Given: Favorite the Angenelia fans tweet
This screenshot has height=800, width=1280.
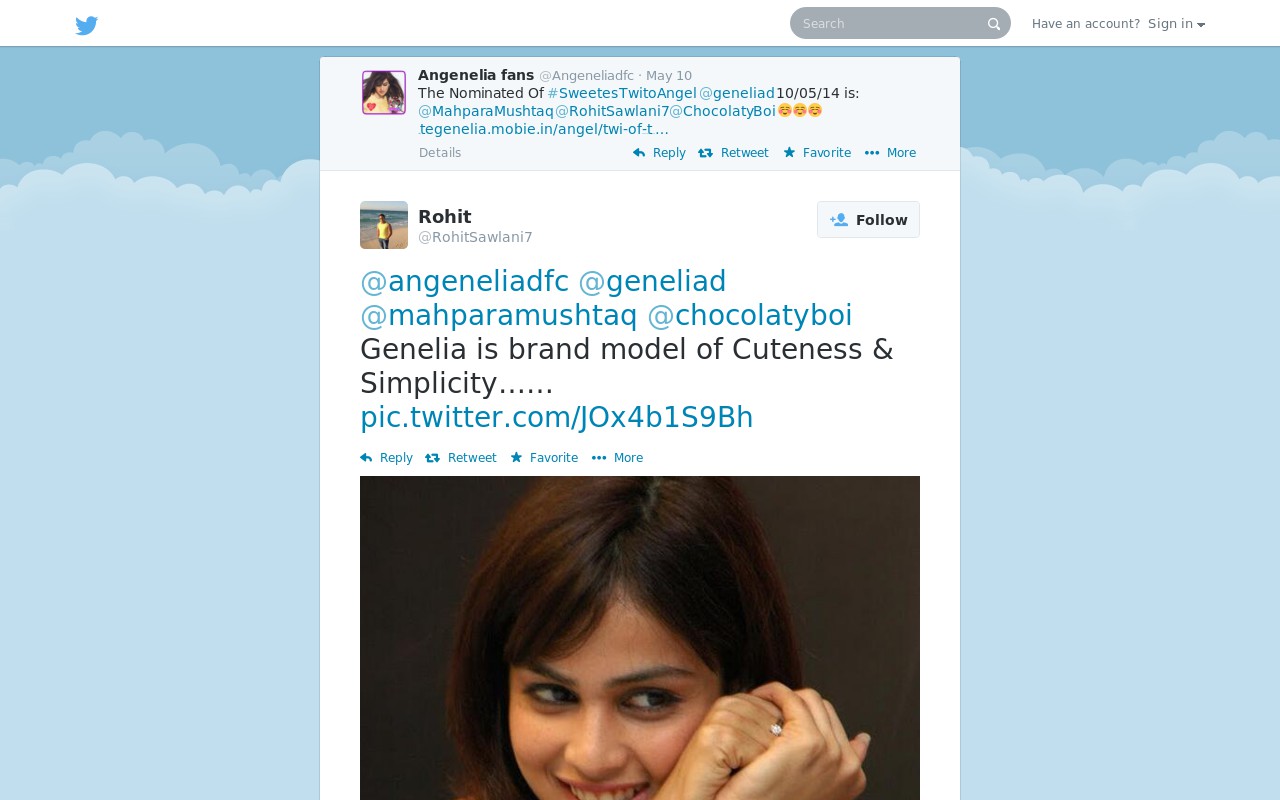Looking at the screenshot, I should [x=817, y=153].
